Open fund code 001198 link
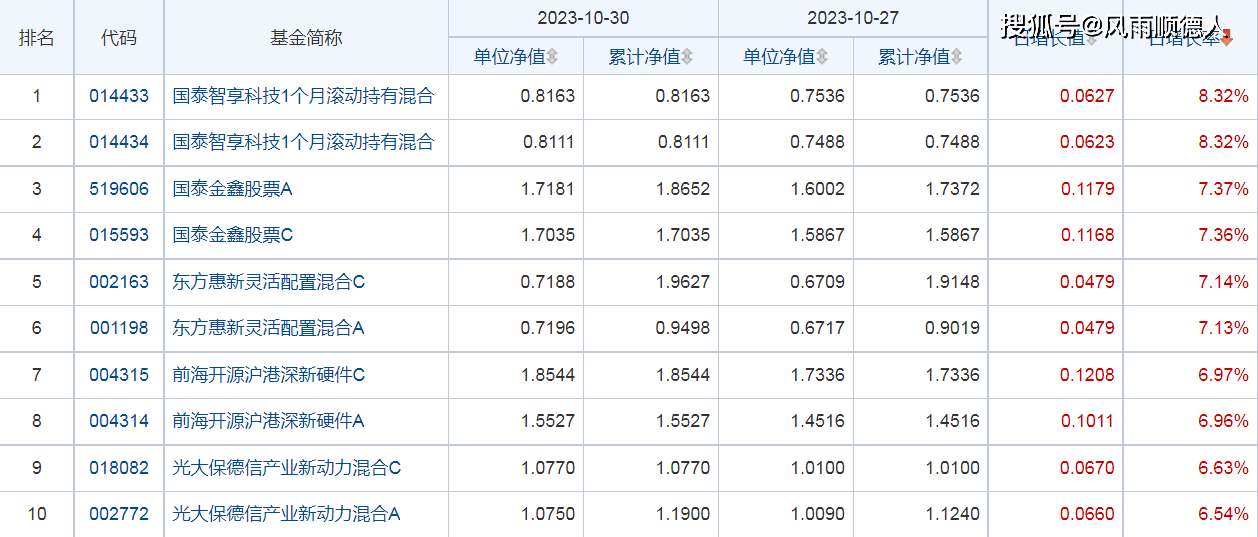Viewport: 1258px width, 537px height. pyautogui.click(x=119, y=328)
